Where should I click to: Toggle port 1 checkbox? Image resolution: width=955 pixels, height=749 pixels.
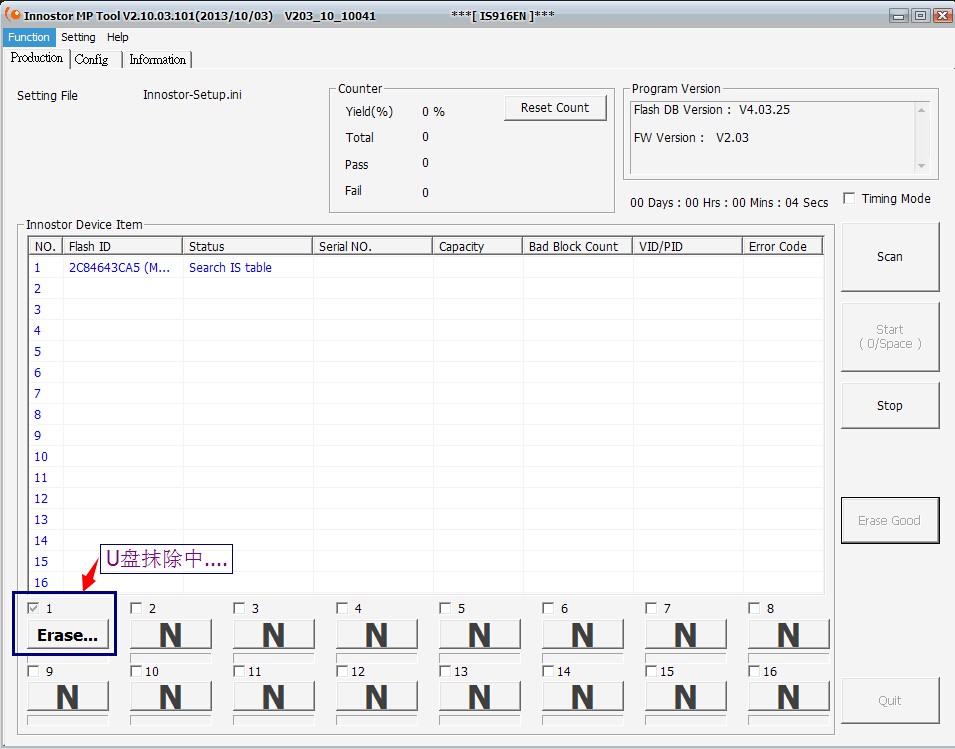[x=33, y=608]
